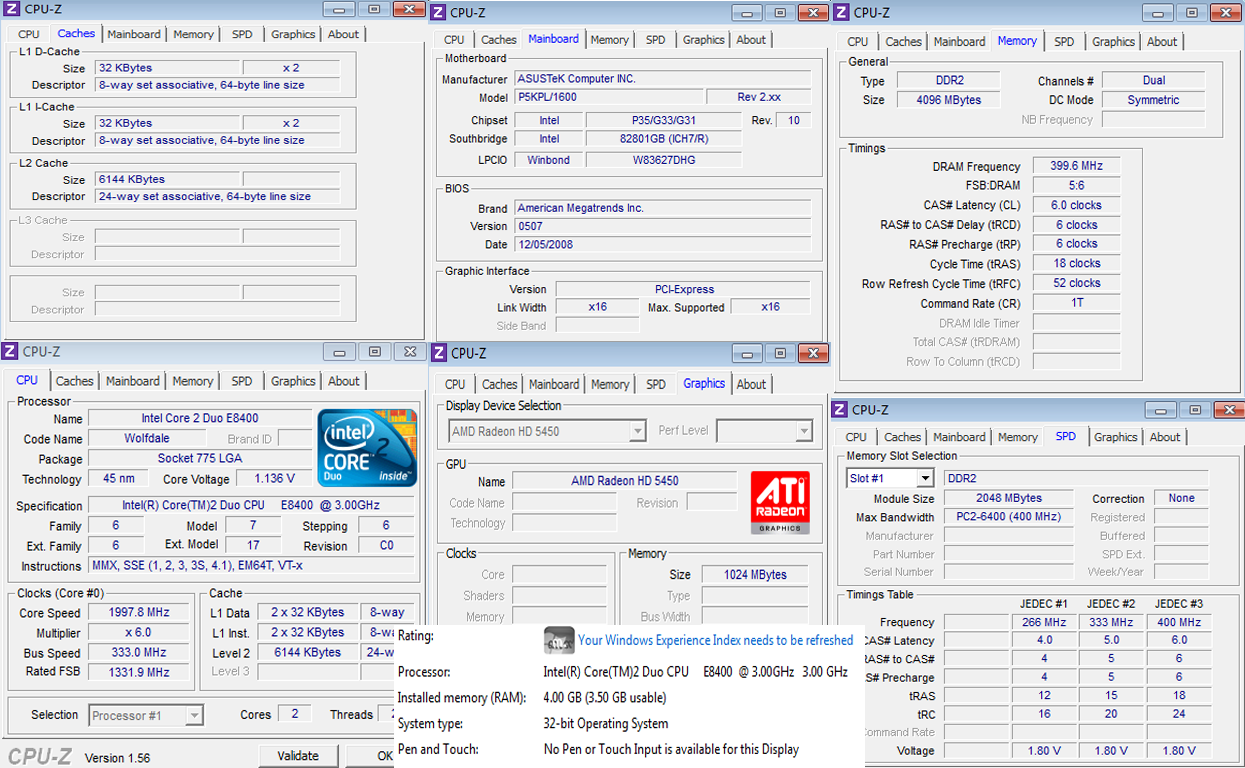Click the 32-bit Operating System system type text

[608, 724]
